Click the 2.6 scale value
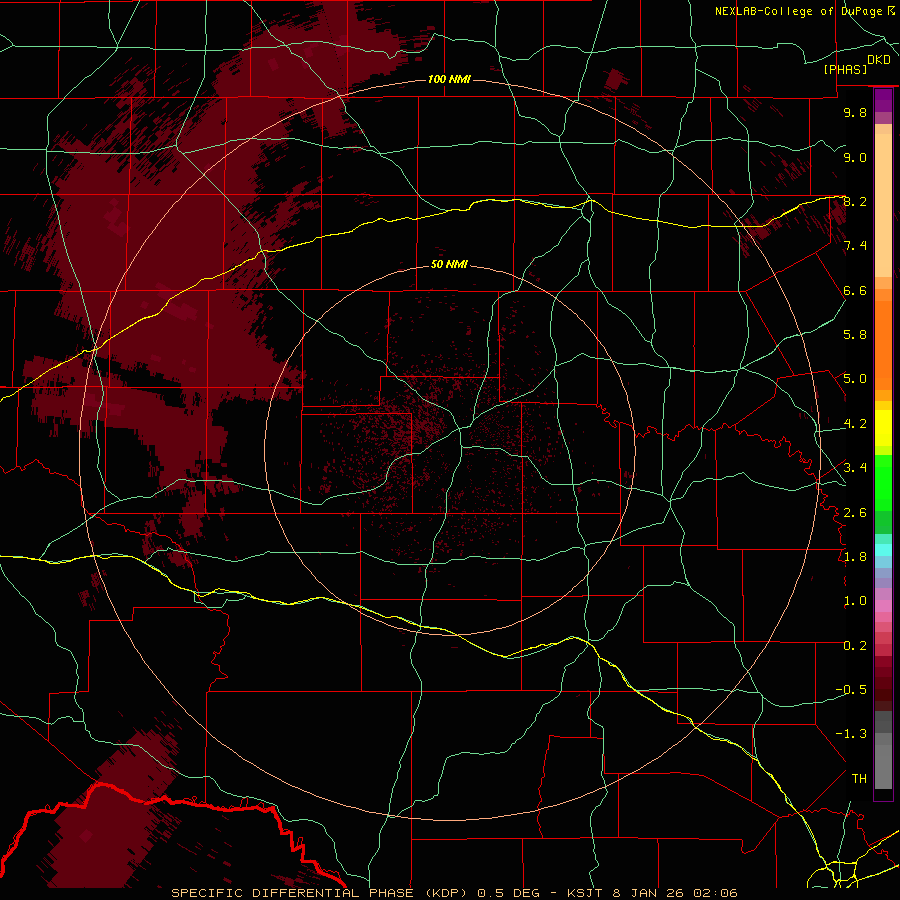Screen dimensions: 900x900 coord(855,512)
